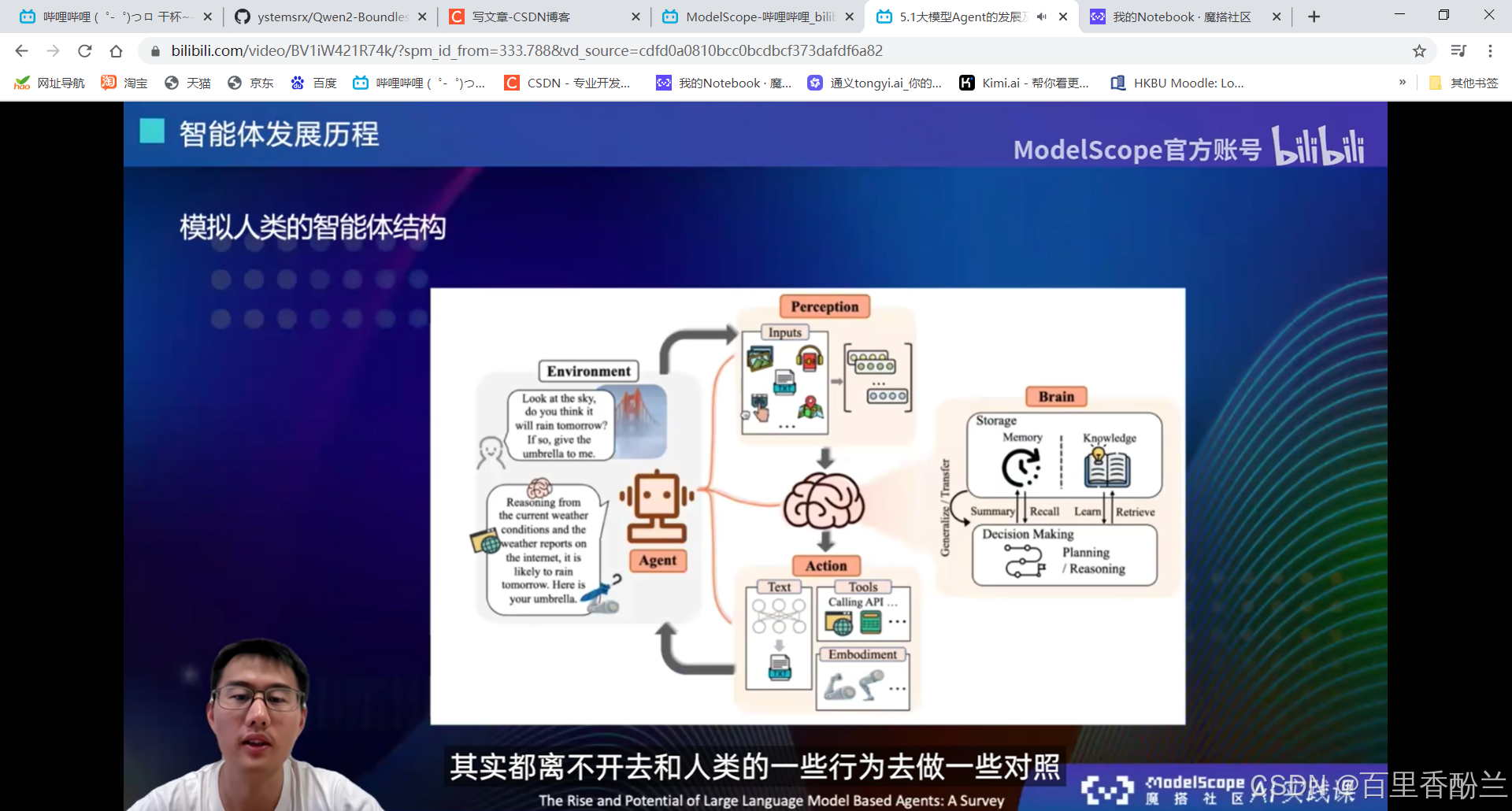1512x811 pixels.
Task: Go back to the previous page
Action: click(21, 50)
